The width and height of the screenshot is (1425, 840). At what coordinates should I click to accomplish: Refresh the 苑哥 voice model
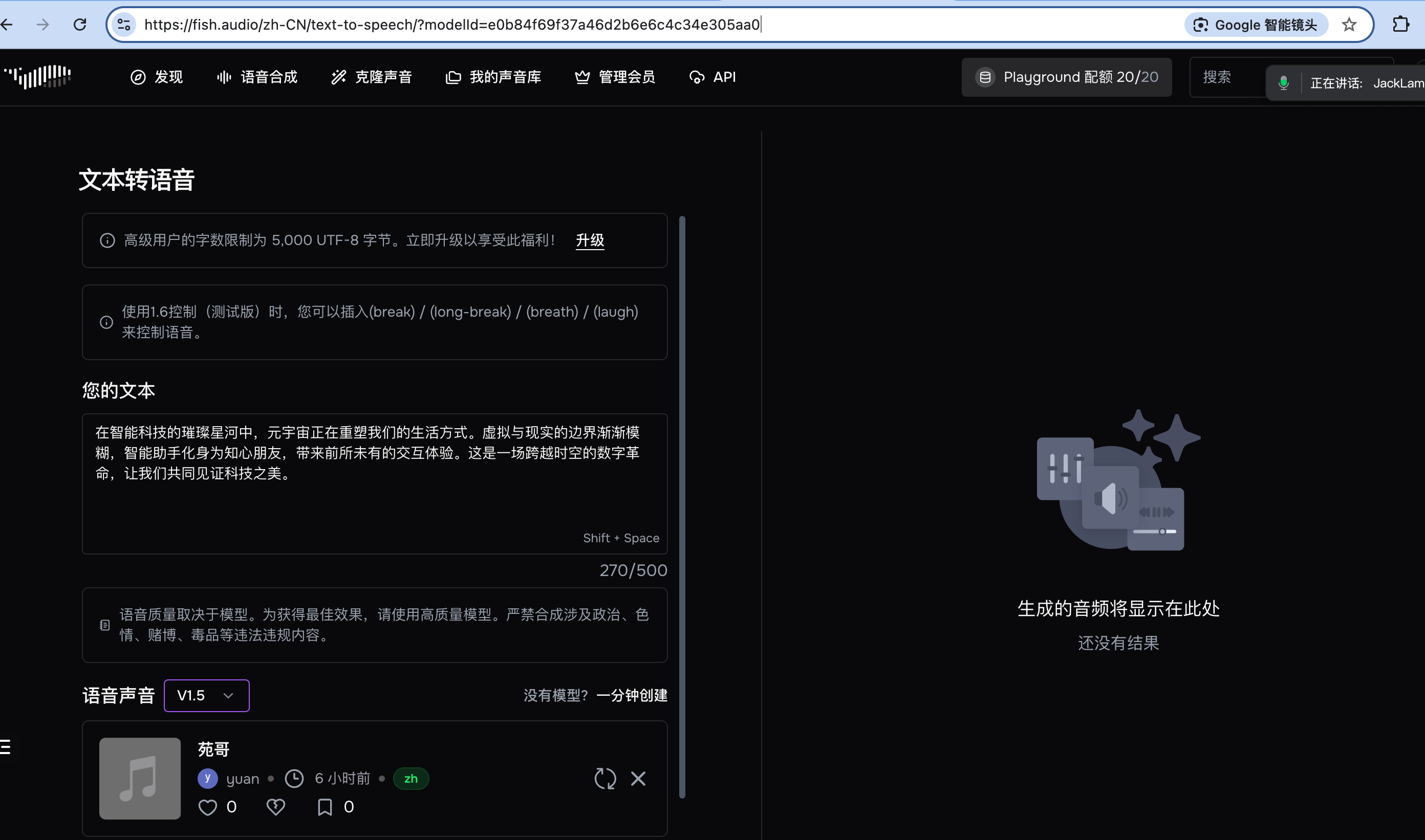[x=604, y=778]
